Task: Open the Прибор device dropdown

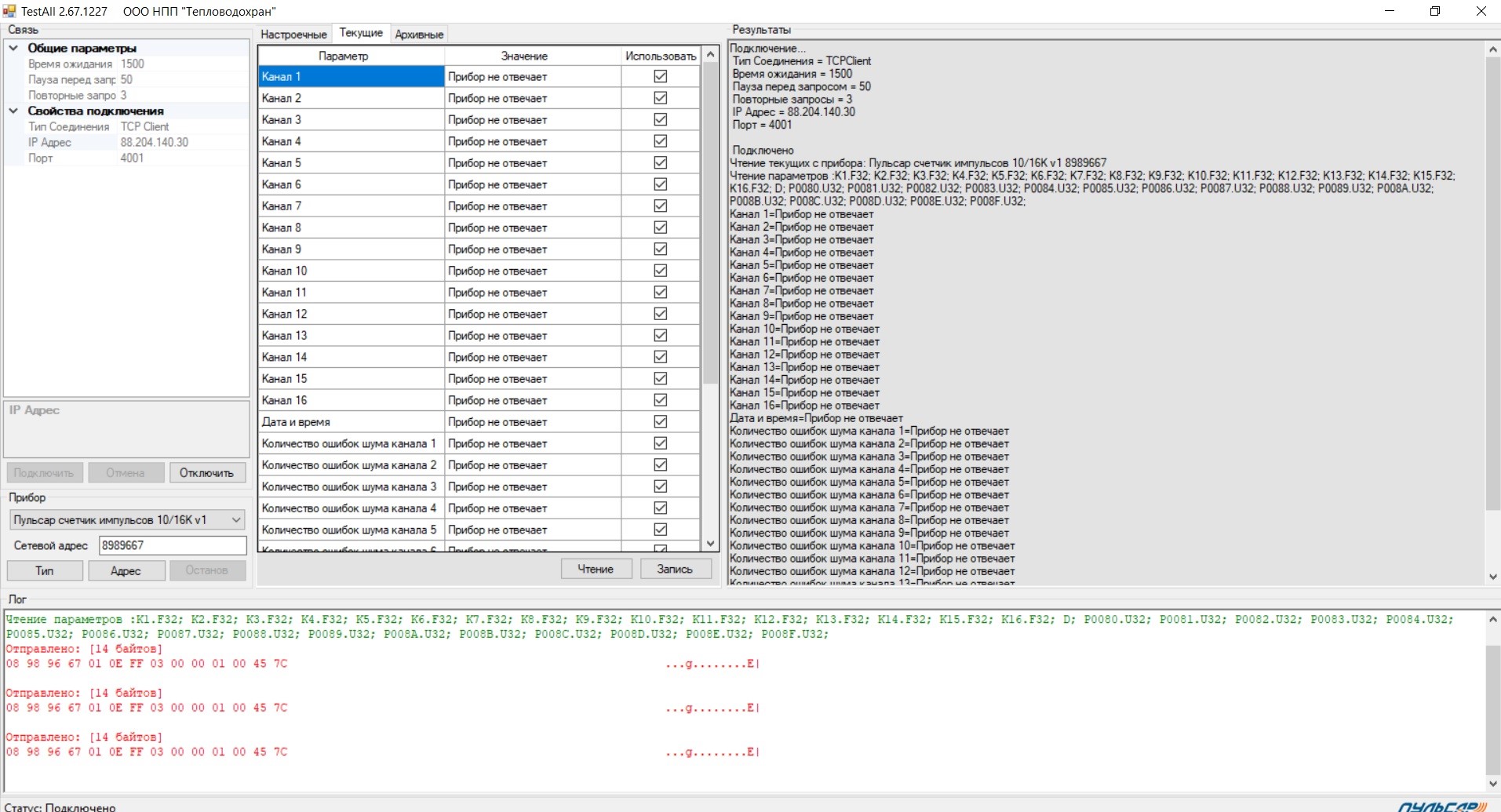Action: point(235,520)
